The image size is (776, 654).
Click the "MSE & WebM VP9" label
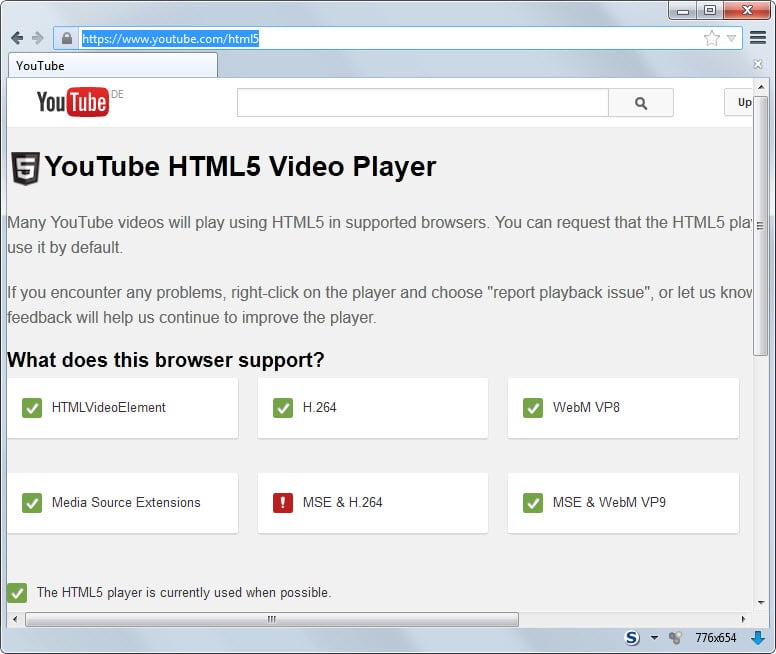coord(609,503)
